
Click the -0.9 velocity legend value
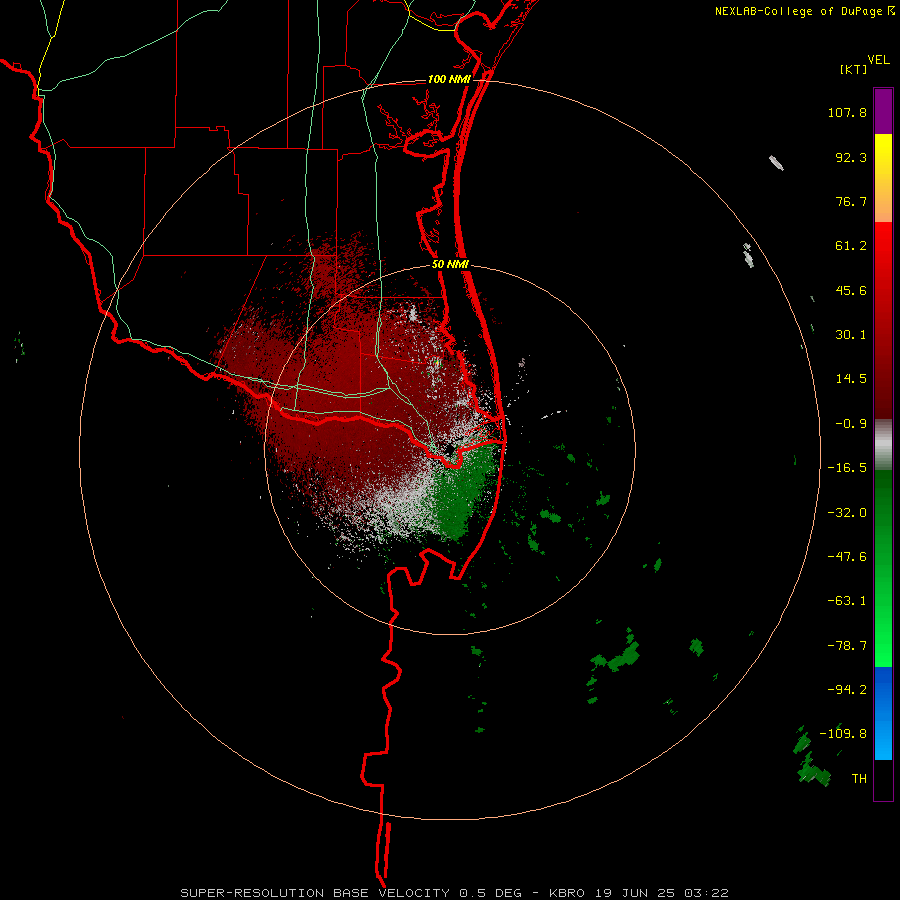[x=851, y=424]
